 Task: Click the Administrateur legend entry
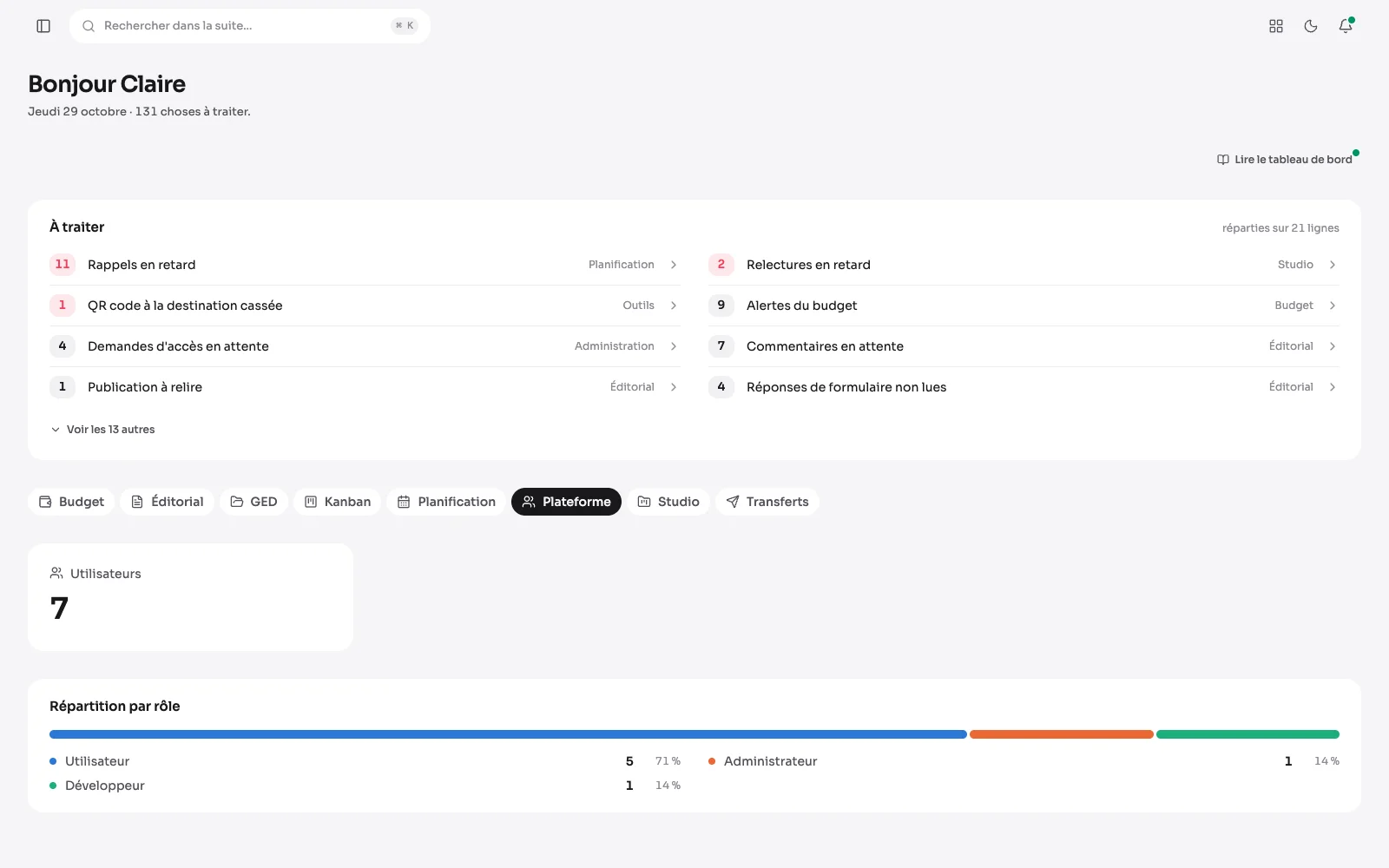pyautogui.click(x=1024, y=761)
